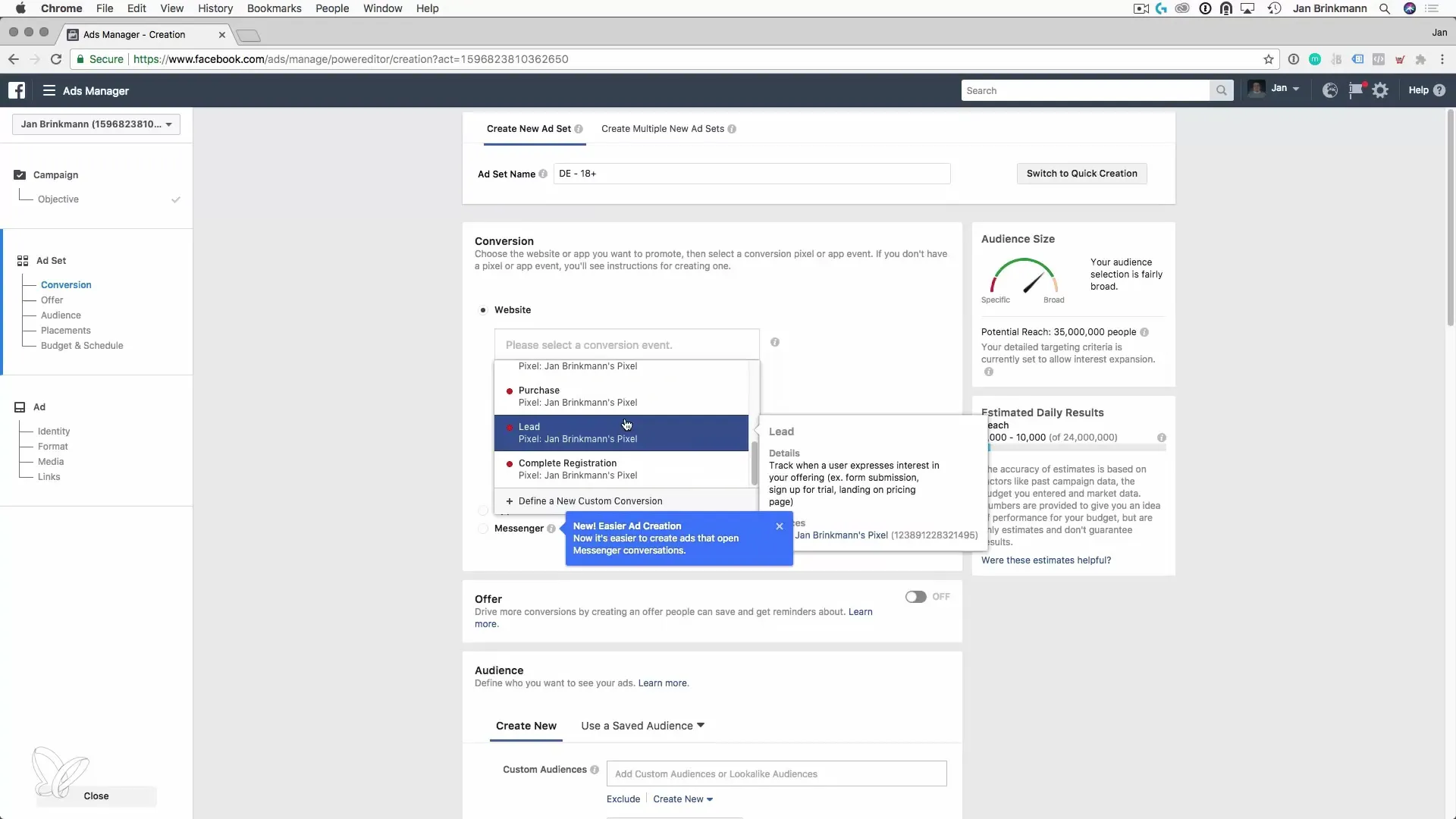Select Define a New Custom Conversion
Image resolution: width=1456 pixels, height=819 pixels.
pyautogui.click(x=626, y=501)
